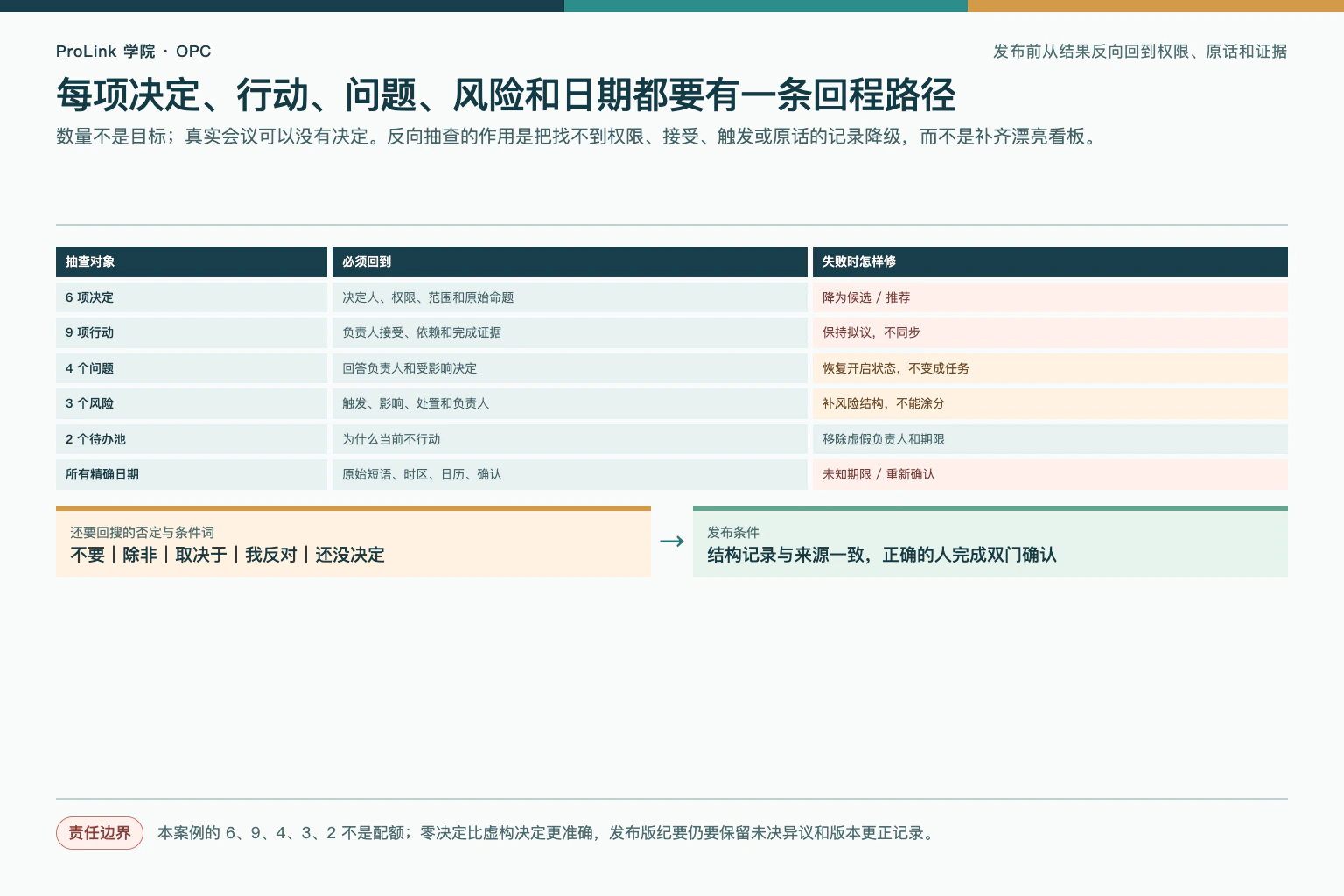Viewport: 1344px width, 896px height.
Task: Click the 必须回到 column header
Action: point(570,262)
